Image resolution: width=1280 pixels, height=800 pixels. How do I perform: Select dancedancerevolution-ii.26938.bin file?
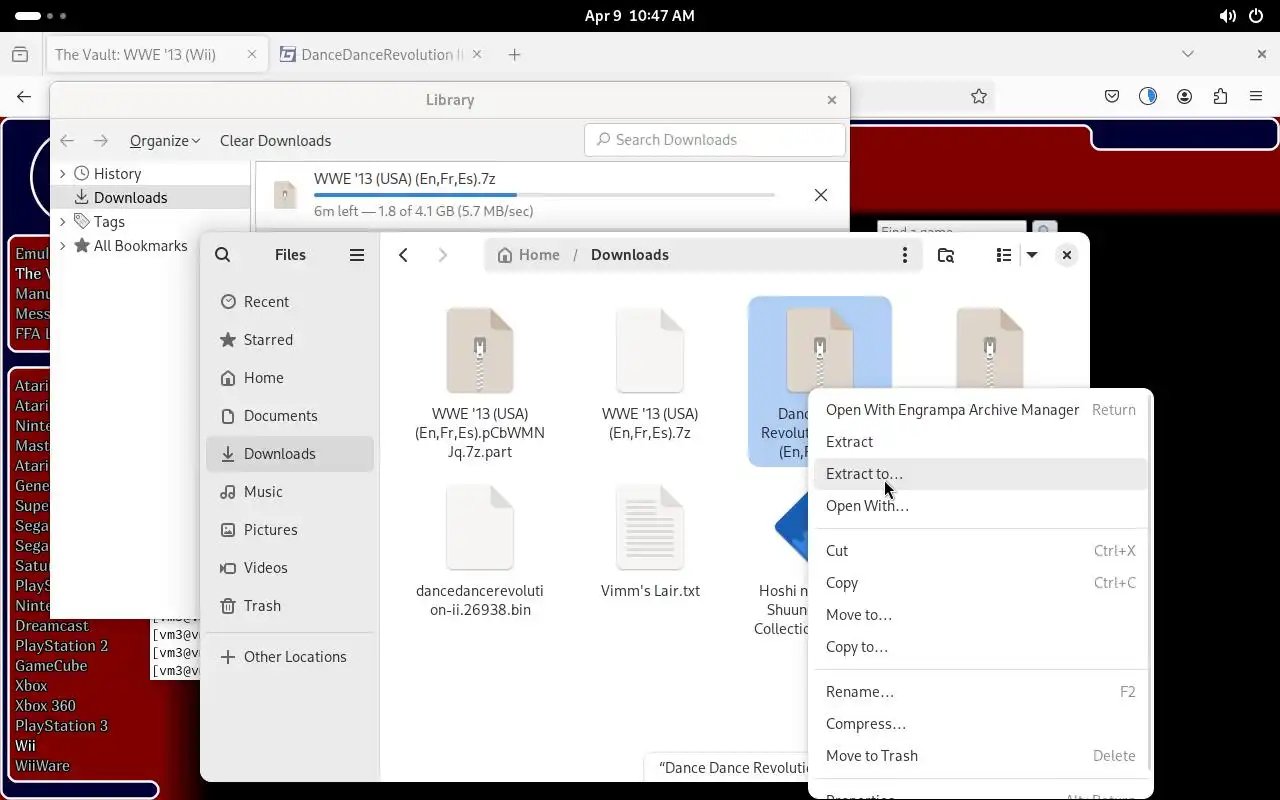480,552
